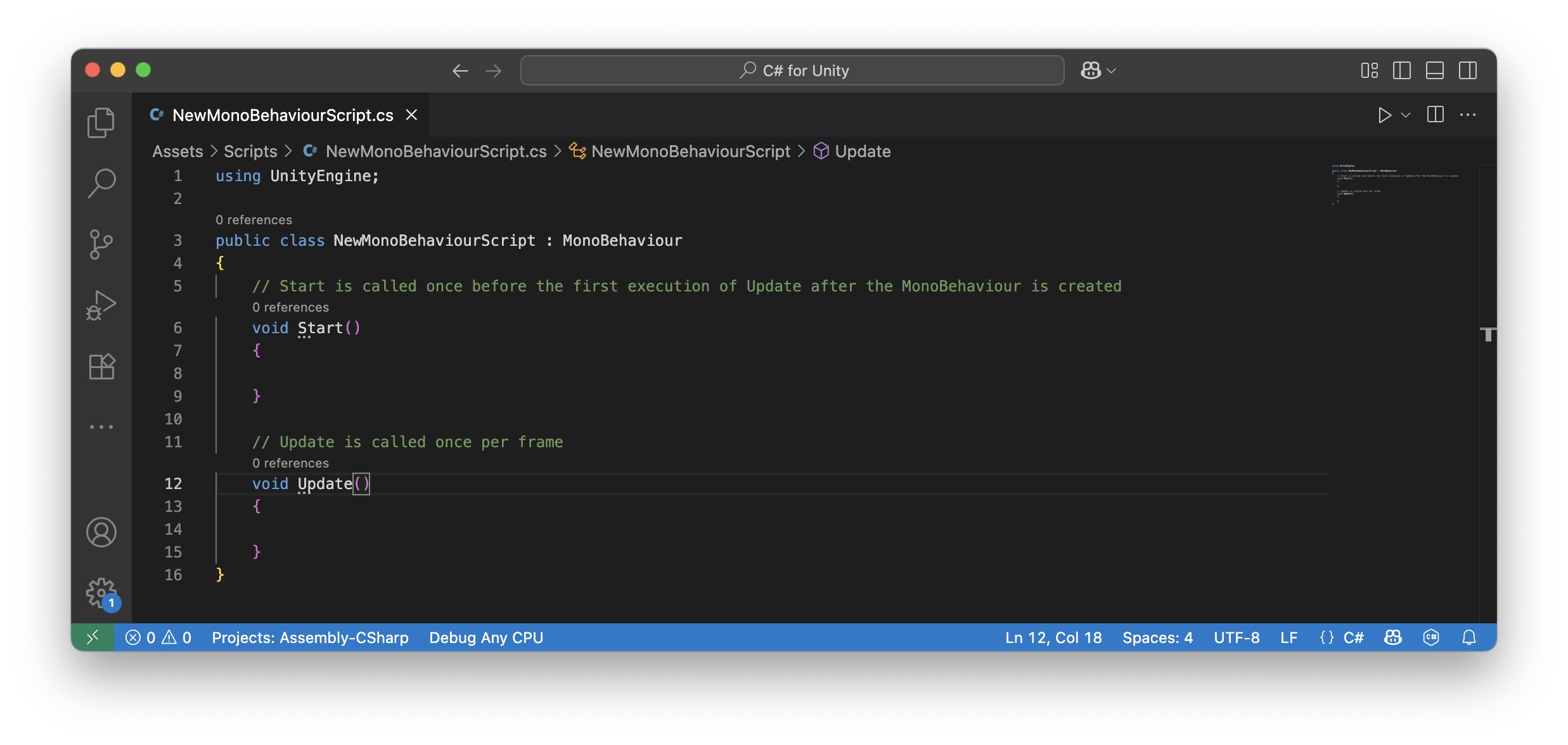Screen dimensions: 1568x745
Task: Open the Copilot chat dropdown chevron
Action: tap(1111, 71)
